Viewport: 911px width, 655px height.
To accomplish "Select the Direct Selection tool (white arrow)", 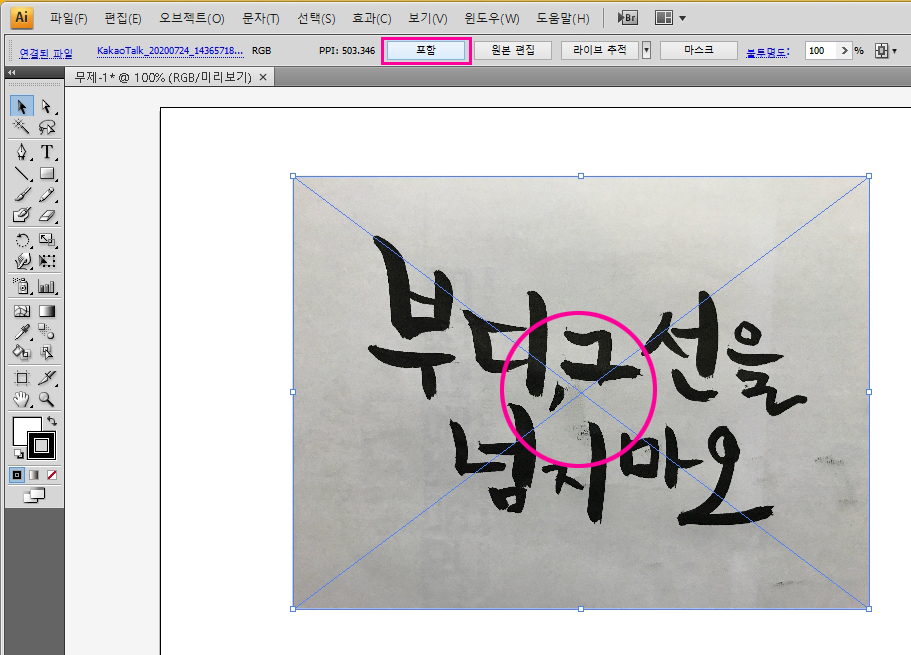I will point(46,106).
